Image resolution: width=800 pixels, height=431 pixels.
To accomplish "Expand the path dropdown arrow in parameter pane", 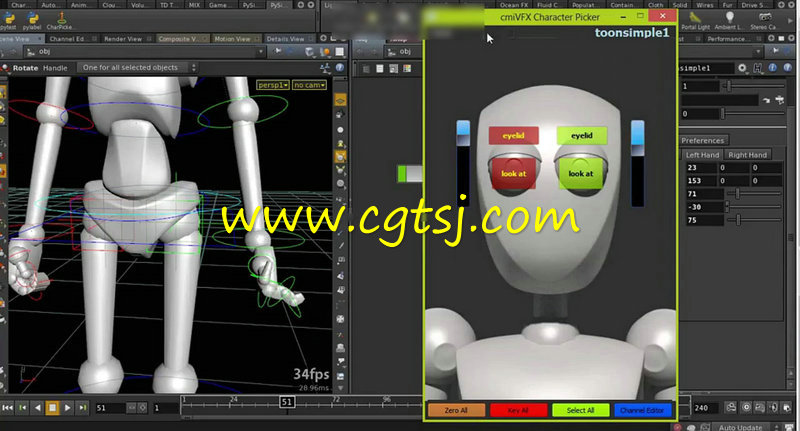I will coord(758,52).
